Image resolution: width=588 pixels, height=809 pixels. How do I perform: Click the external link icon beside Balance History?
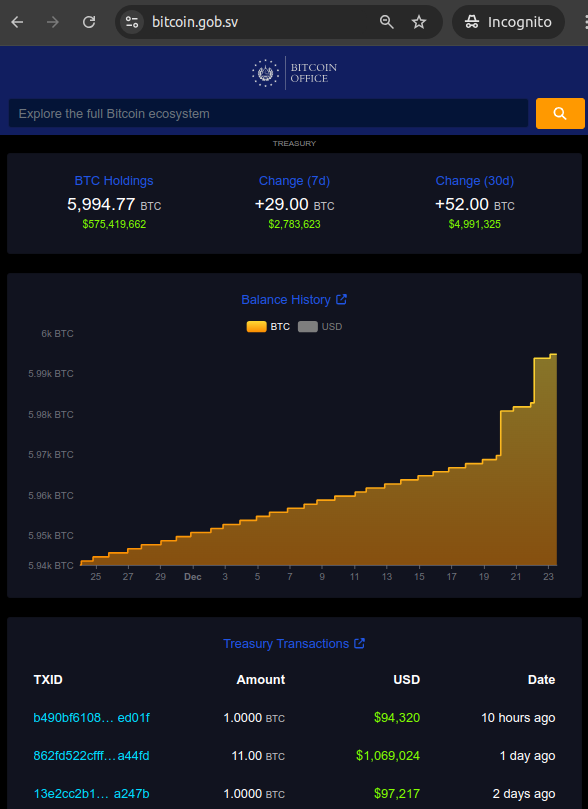pos(341,299)
